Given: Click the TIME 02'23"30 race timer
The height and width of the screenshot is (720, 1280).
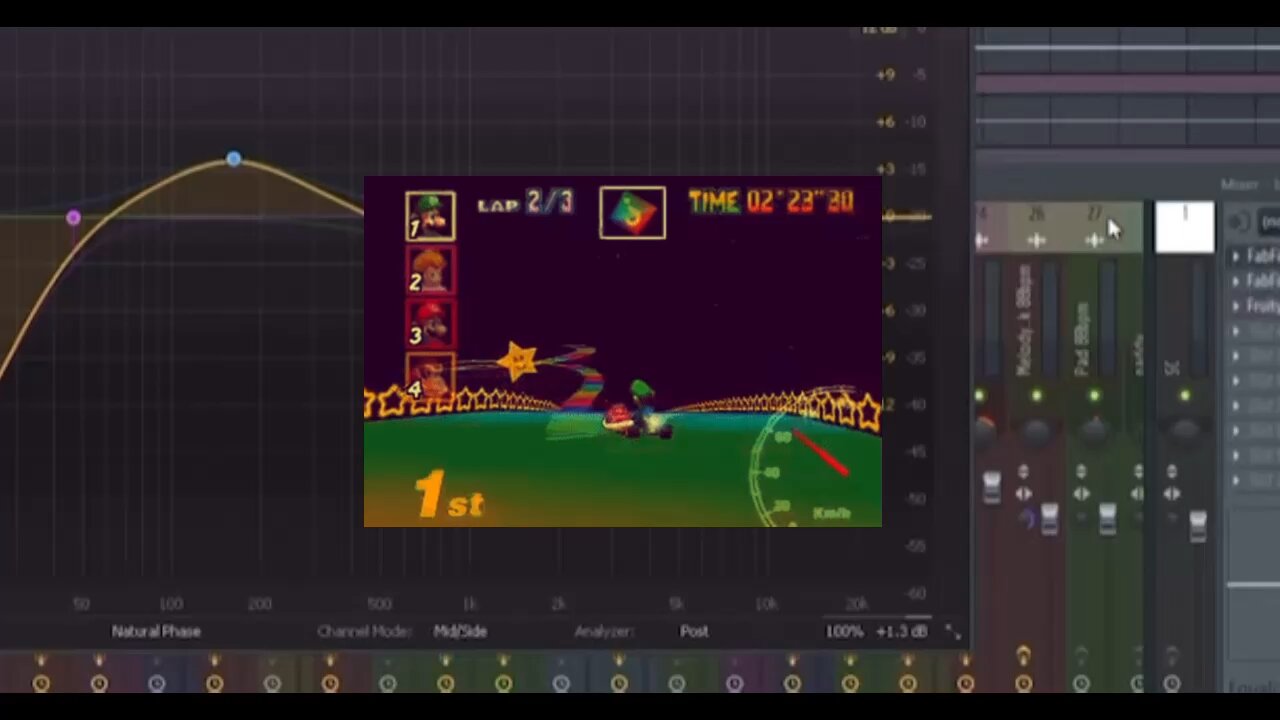Looking at the screenshot, I should pos(771,202).
